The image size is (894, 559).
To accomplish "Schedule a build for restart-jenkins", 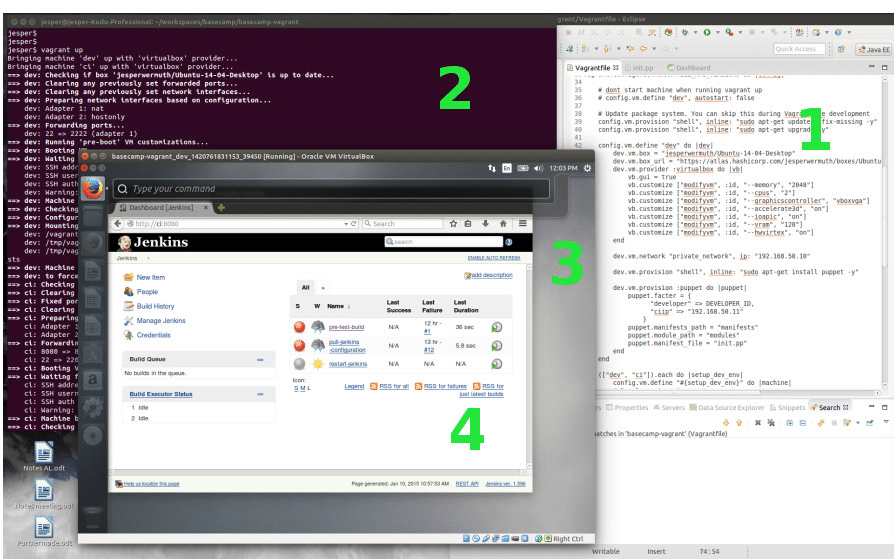I will (x=497, y=364).
